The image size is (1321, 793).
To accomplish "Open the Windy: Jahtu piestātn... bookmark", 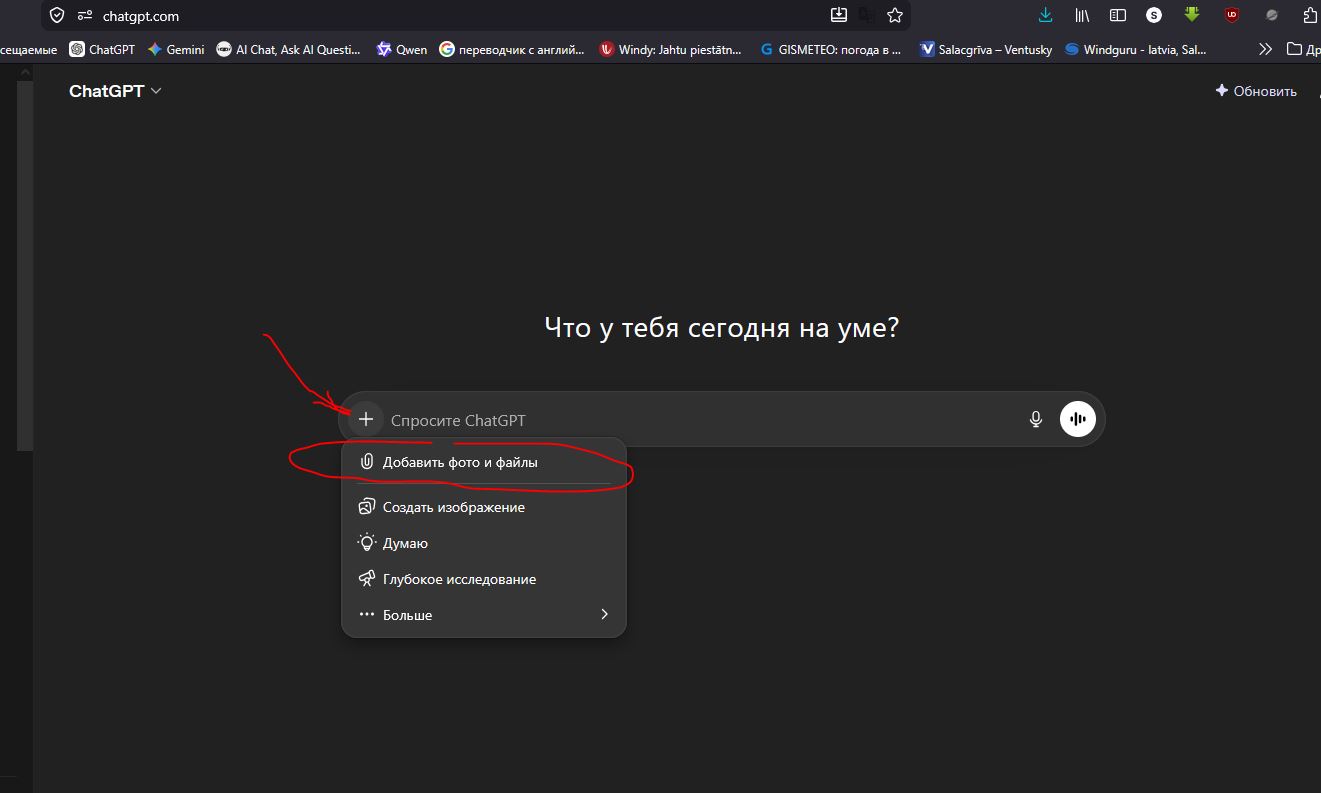I will click(x=670, y=48).
